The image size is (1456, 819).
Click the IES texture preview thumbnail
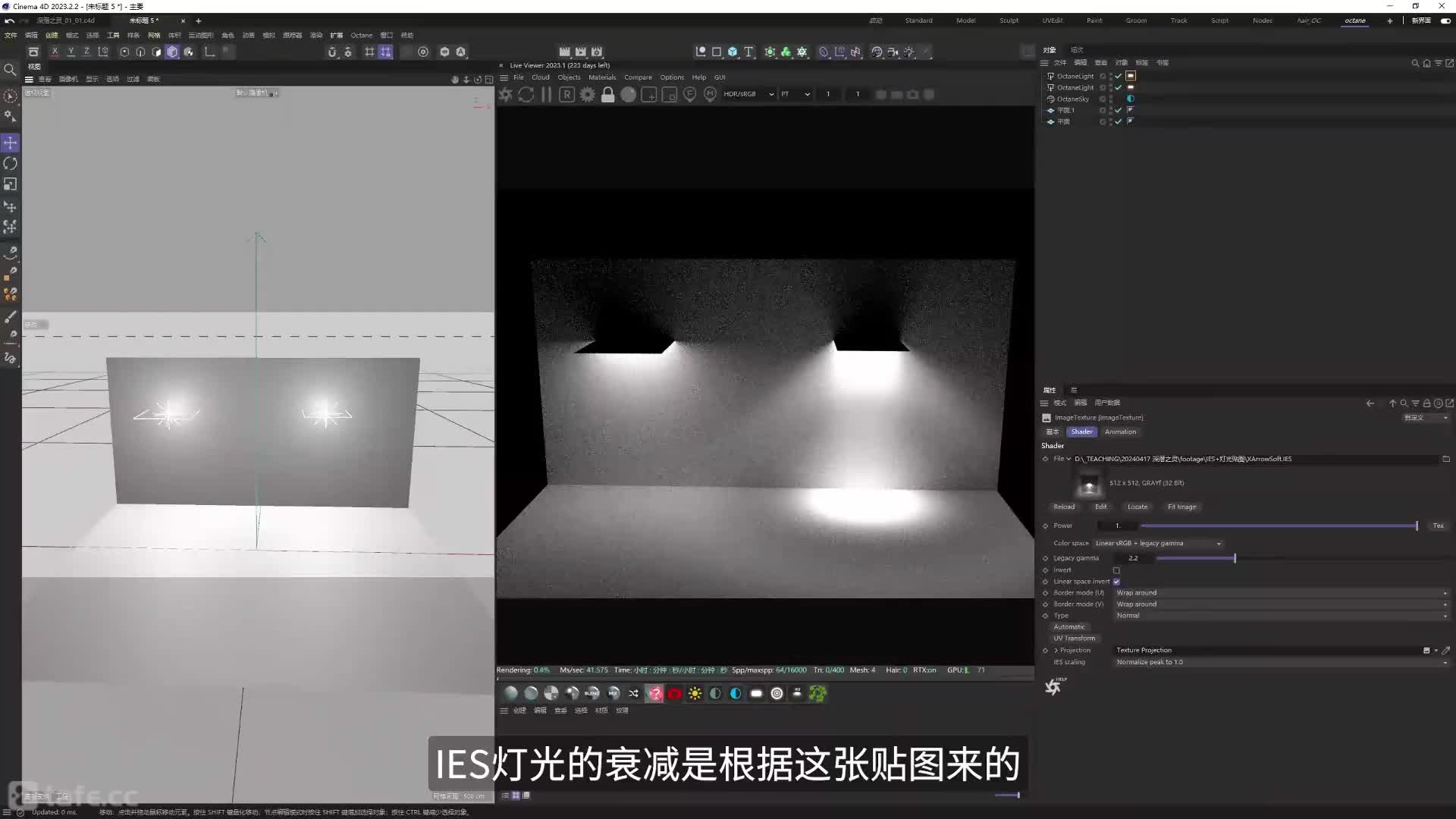click(x=1089, y=483)
